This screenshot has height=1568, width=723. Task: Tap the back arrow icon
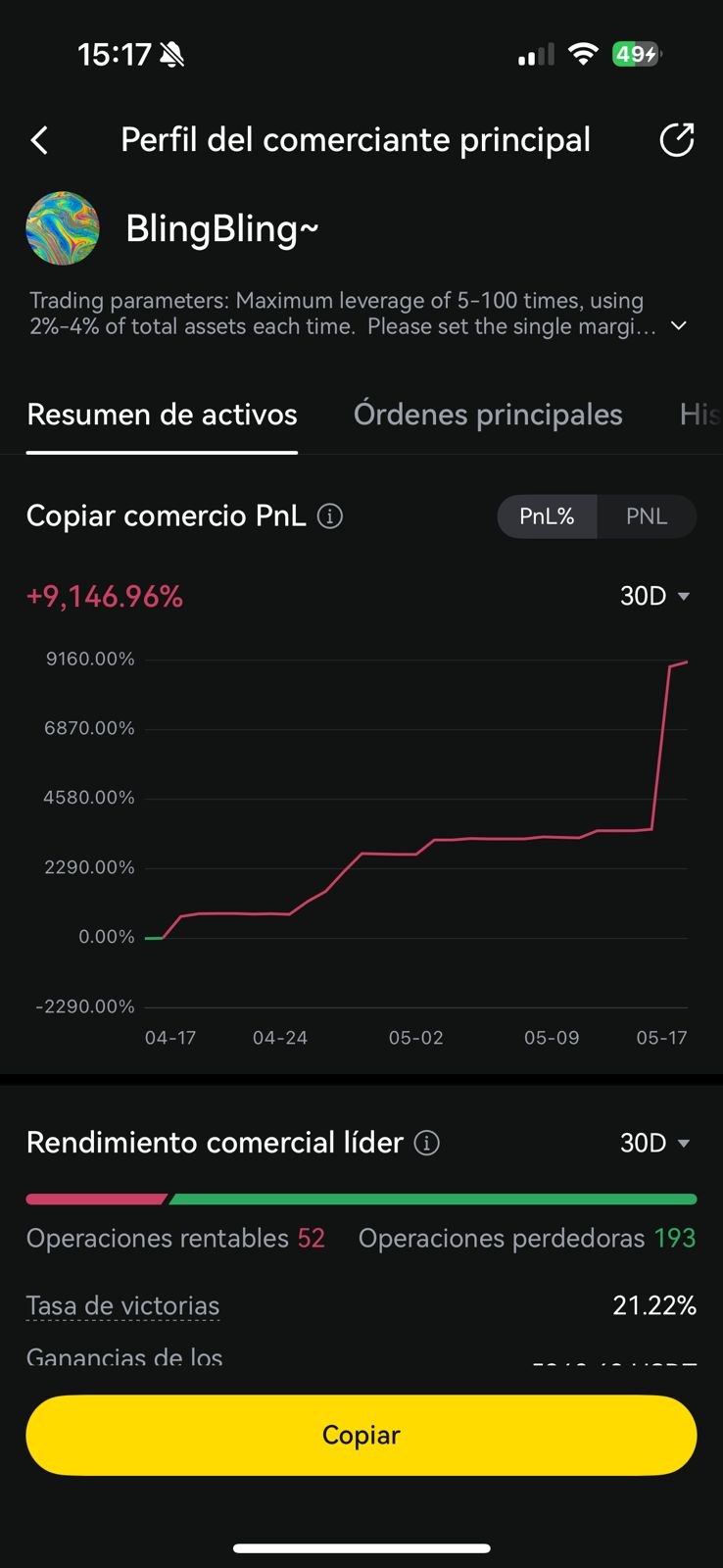[40, 141]
